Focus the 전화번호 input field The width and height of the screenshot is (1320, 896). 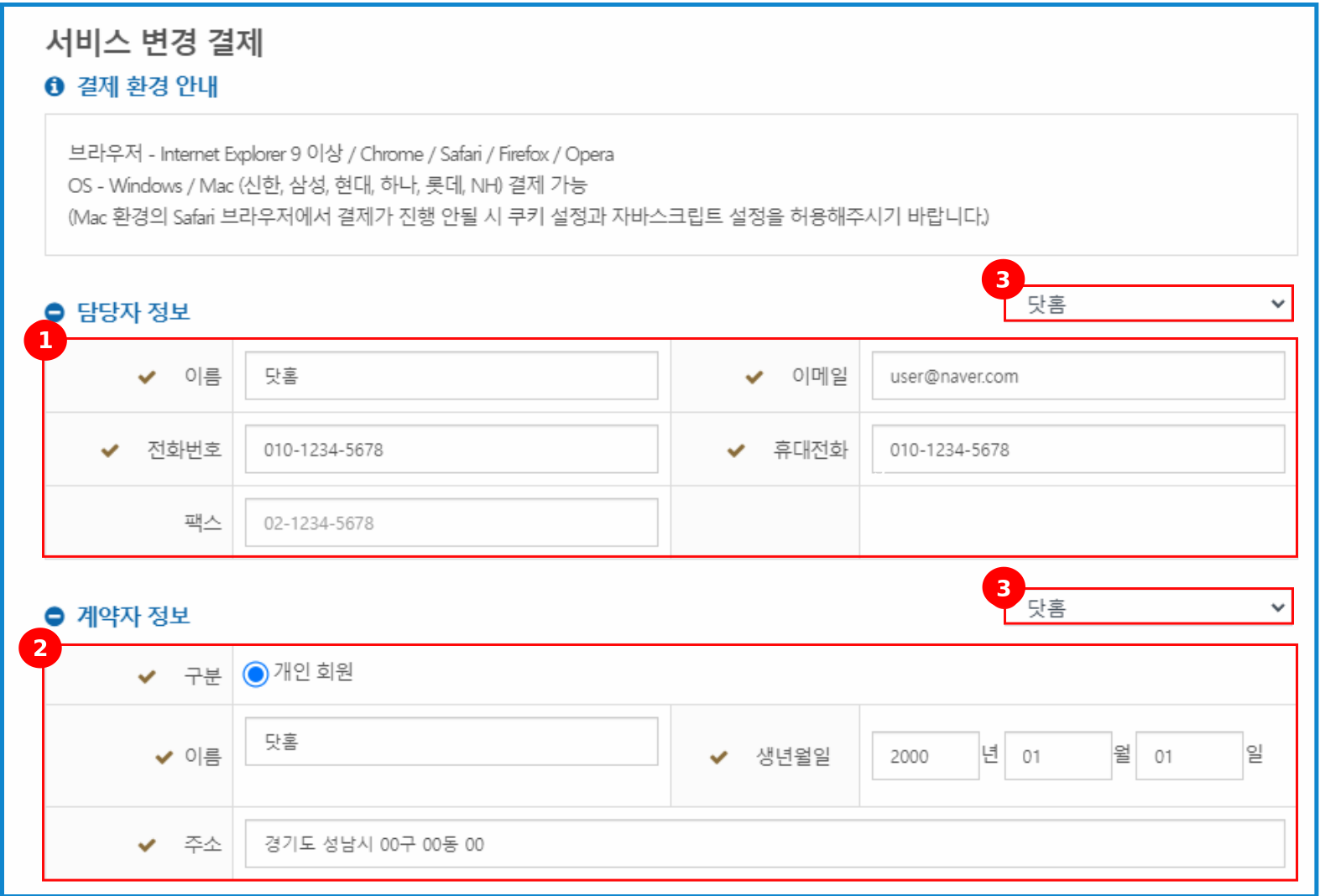(x=451, y=450)
